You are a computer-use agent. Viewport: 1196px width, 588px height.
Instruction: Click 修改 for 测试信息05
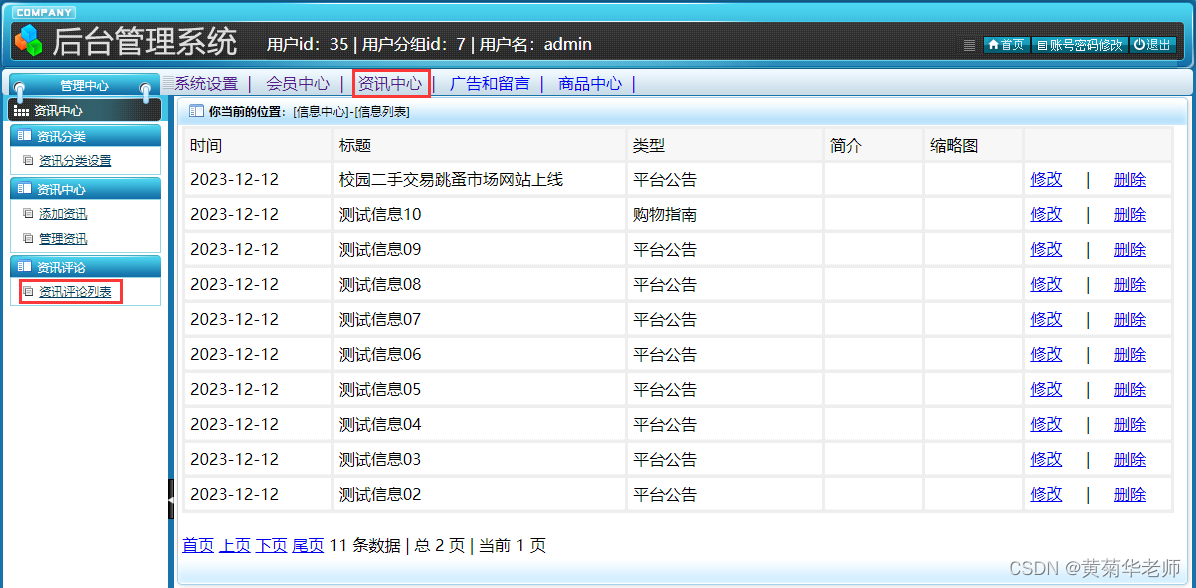click(1046, 389)
